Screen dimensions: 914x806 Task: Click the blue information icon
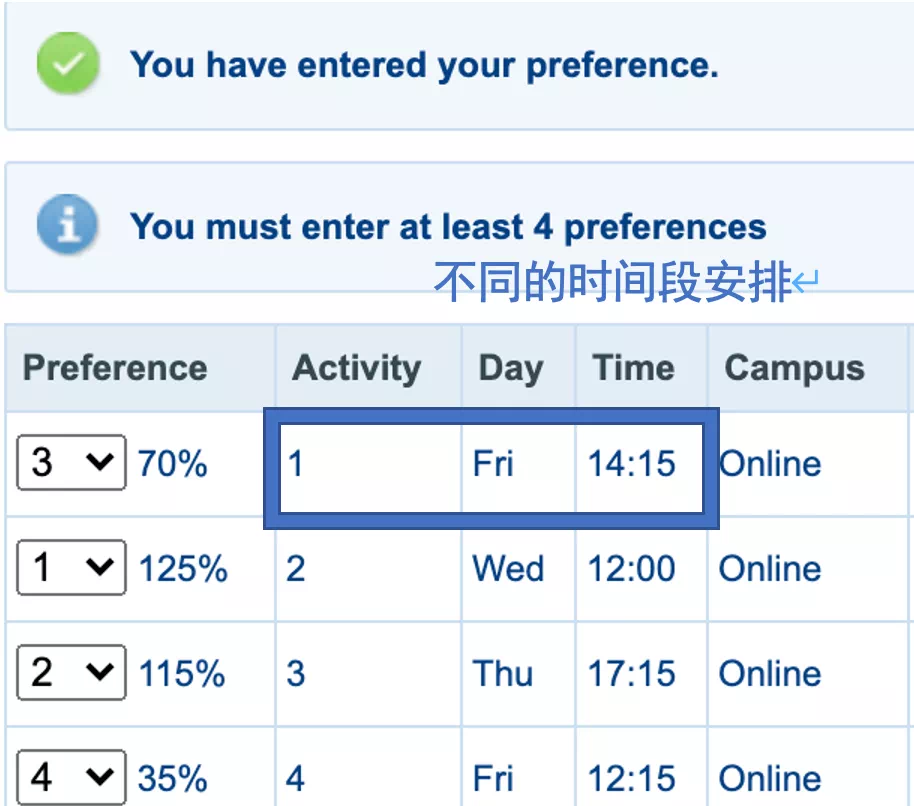click(66, 226)
